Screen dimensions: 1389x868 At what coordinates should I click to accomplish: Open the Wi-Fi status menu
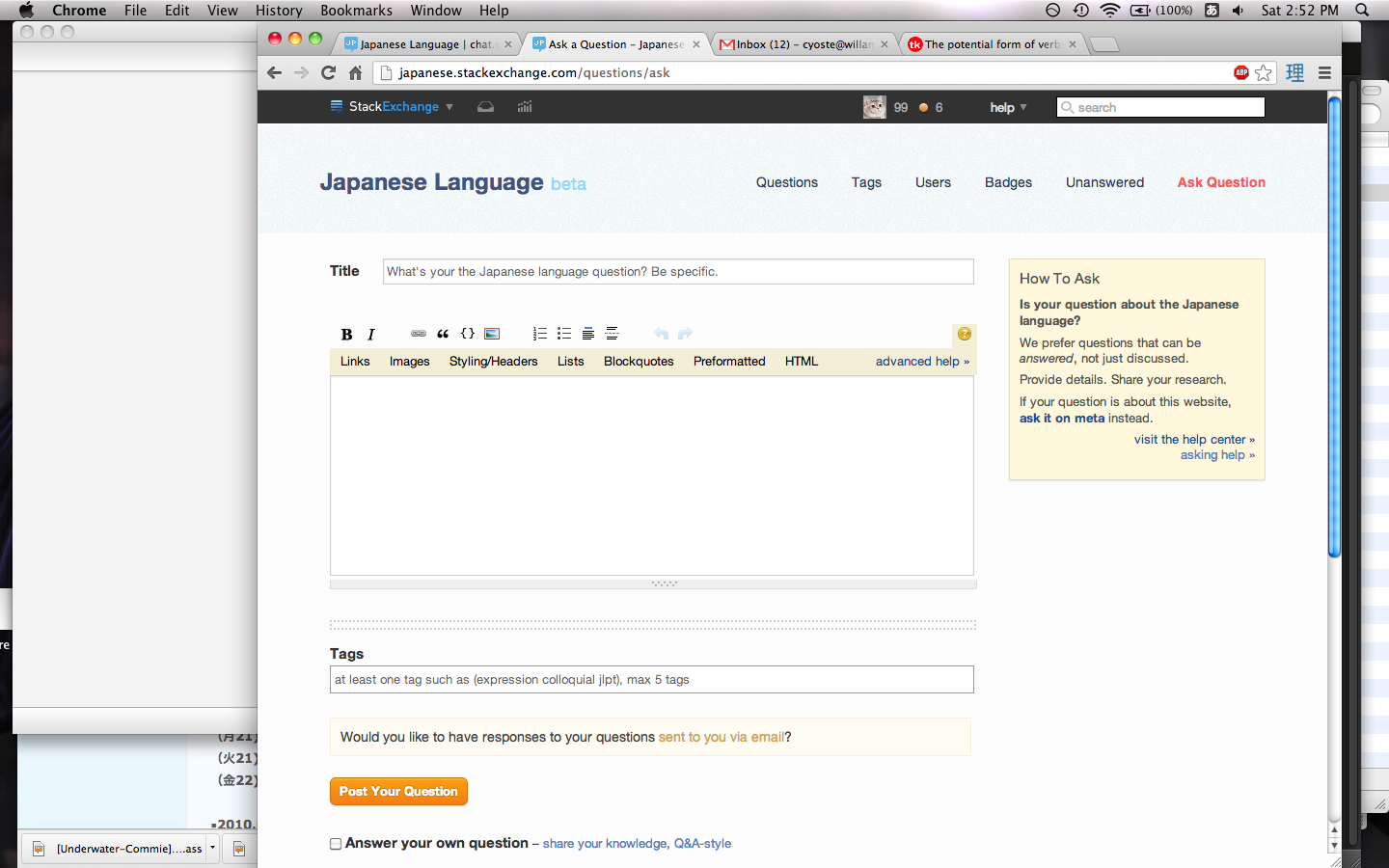pyautogui.click(x=1110, y=10)
